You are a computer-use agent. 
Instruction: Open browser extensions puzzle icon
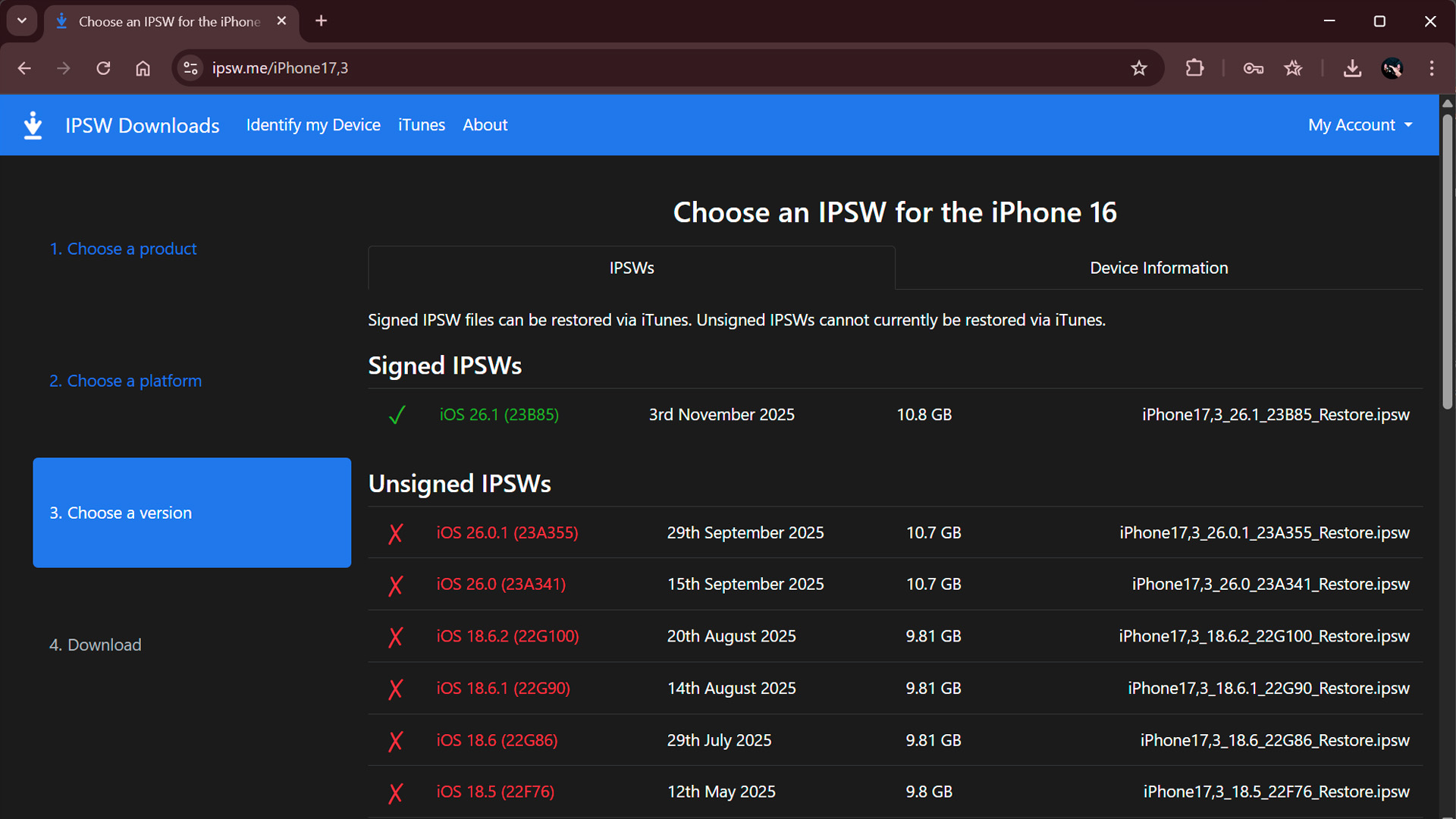[x=1194, y=68]
